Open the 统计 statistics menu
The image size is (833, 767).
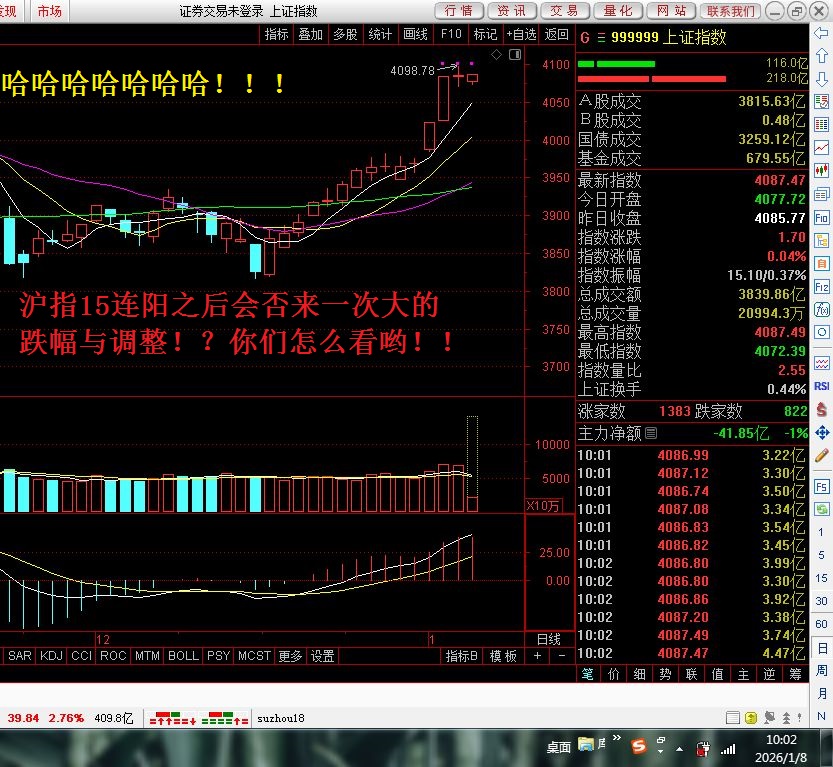pos(380,35)
